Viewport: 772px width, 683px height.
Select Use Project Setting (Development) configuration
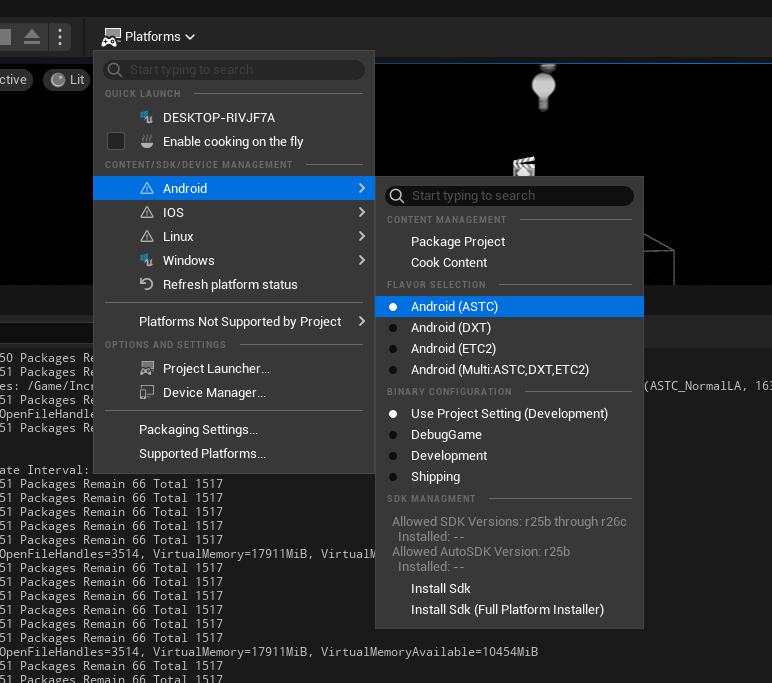click(509, 414)
